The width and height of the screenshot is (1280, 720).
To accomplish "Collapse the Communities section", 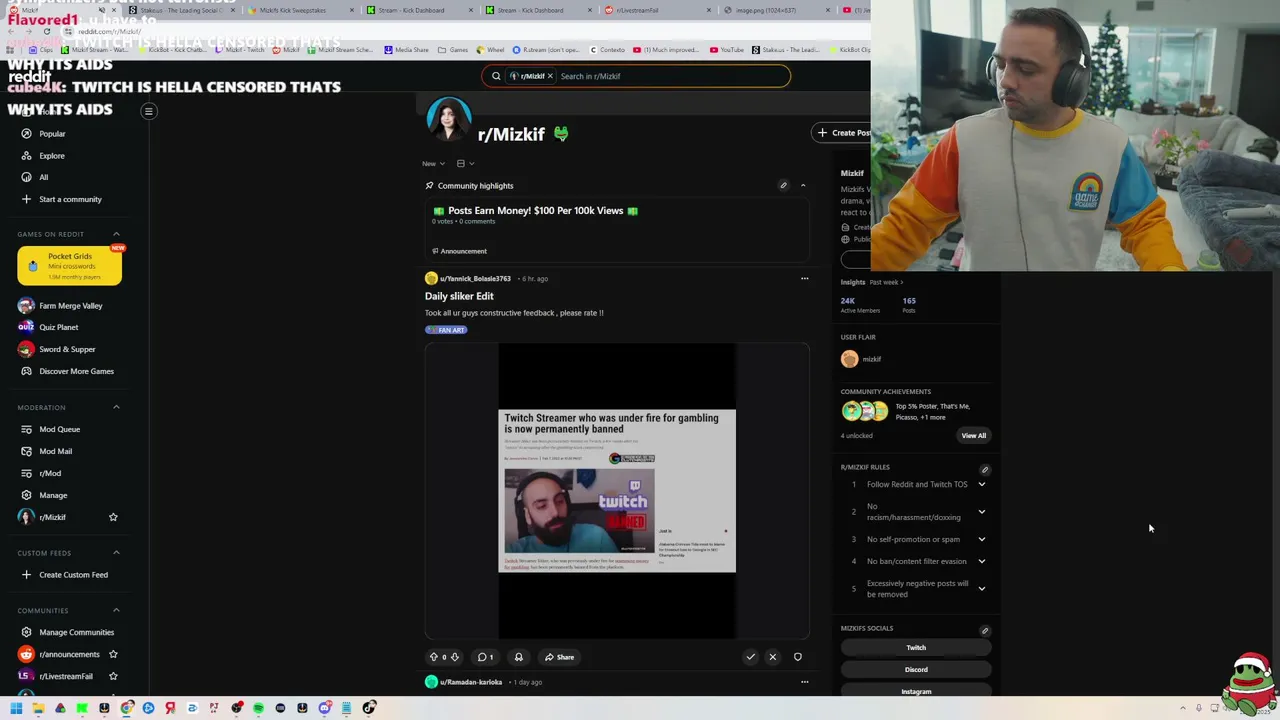I will [116, 610].
